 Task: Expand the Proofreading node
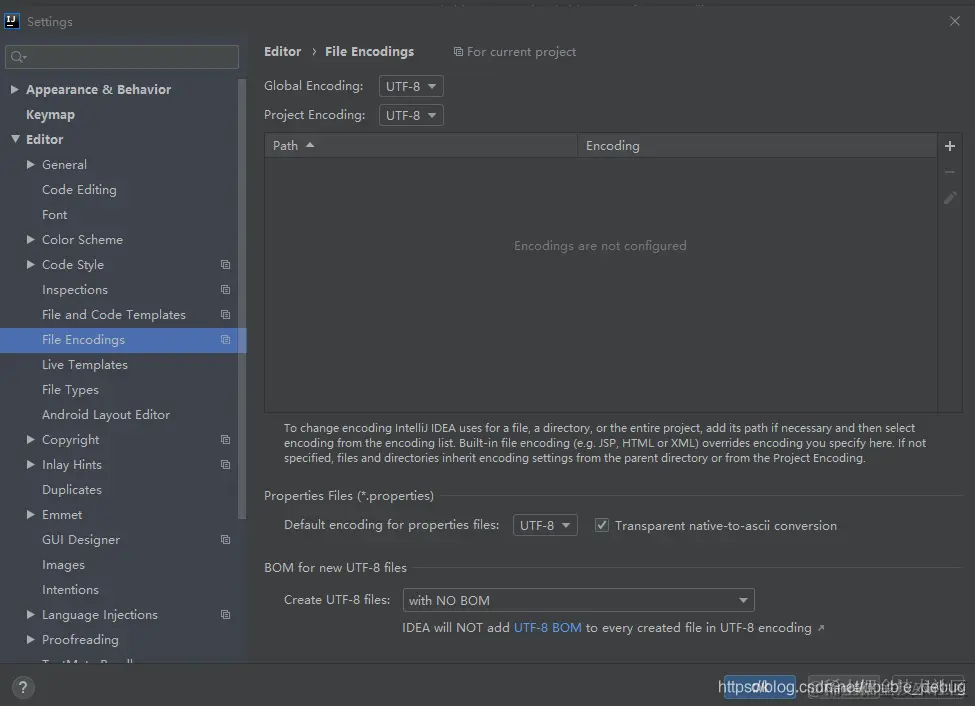pyautogui.click(x=30, y=639)
